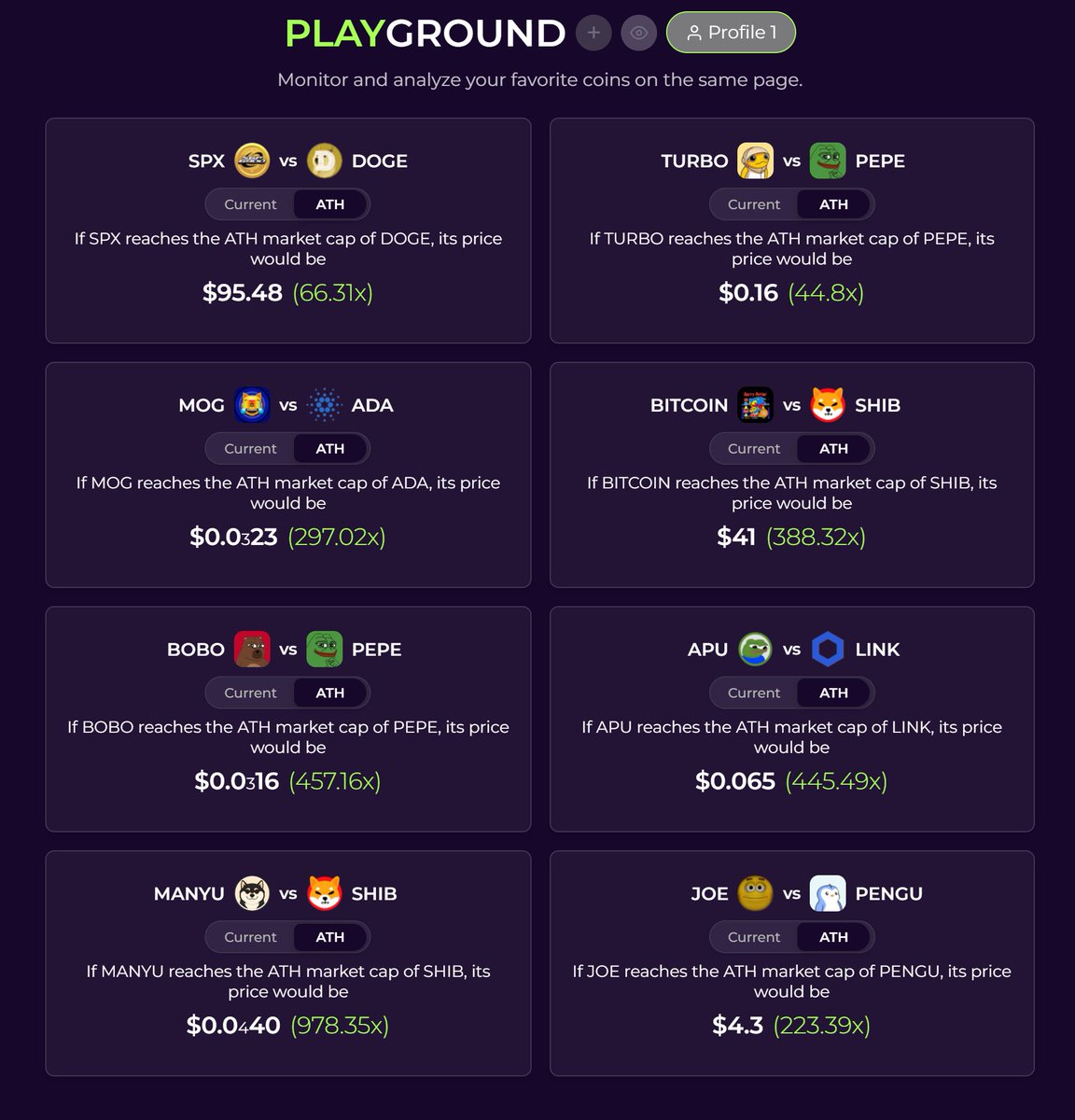Switch MANYU vs SHIB card to Current
The height and width of the screenshot is (1120, 1075).
250,937
